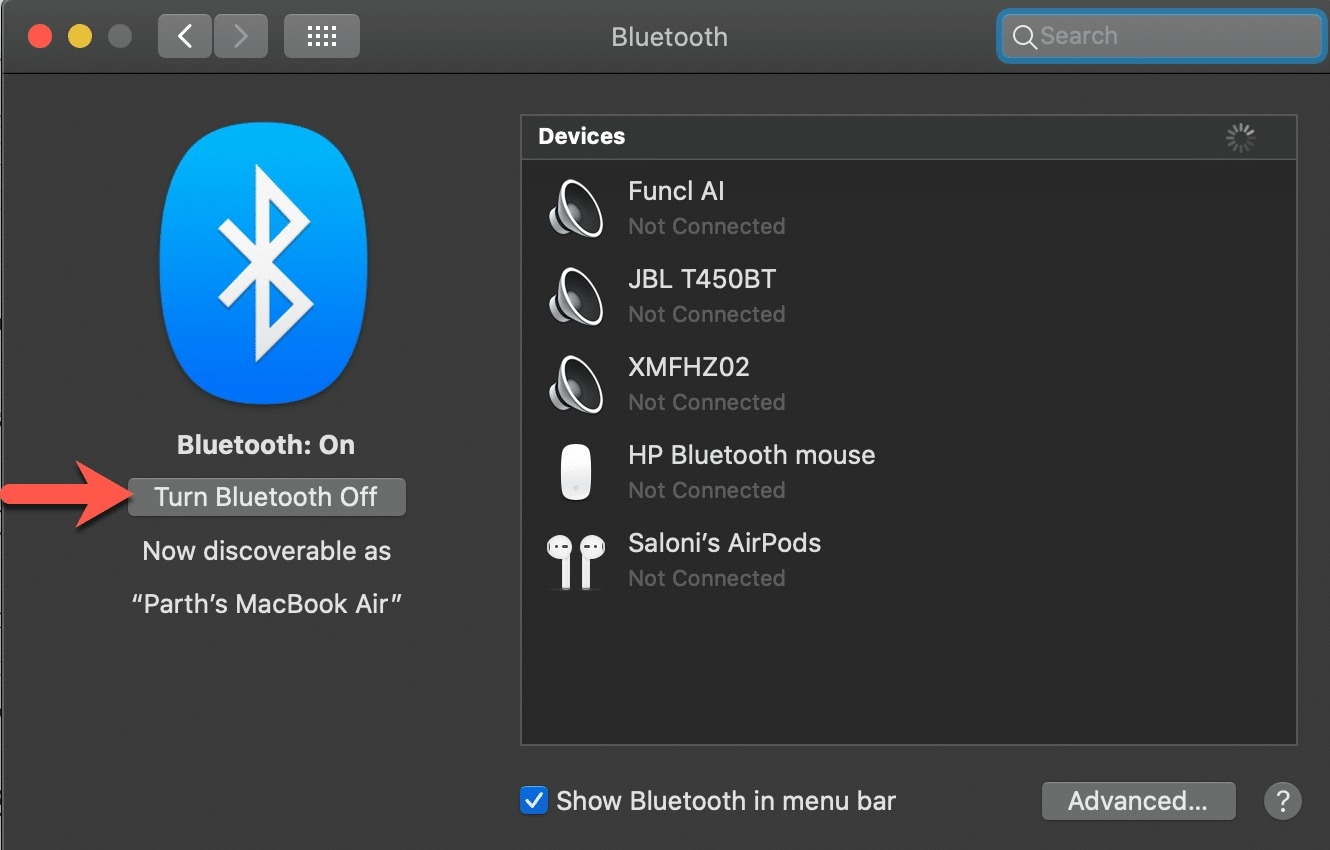Click the XMFHZ02 speaker icon
This screenshot has width=1330, height=850.
[575, 383]
